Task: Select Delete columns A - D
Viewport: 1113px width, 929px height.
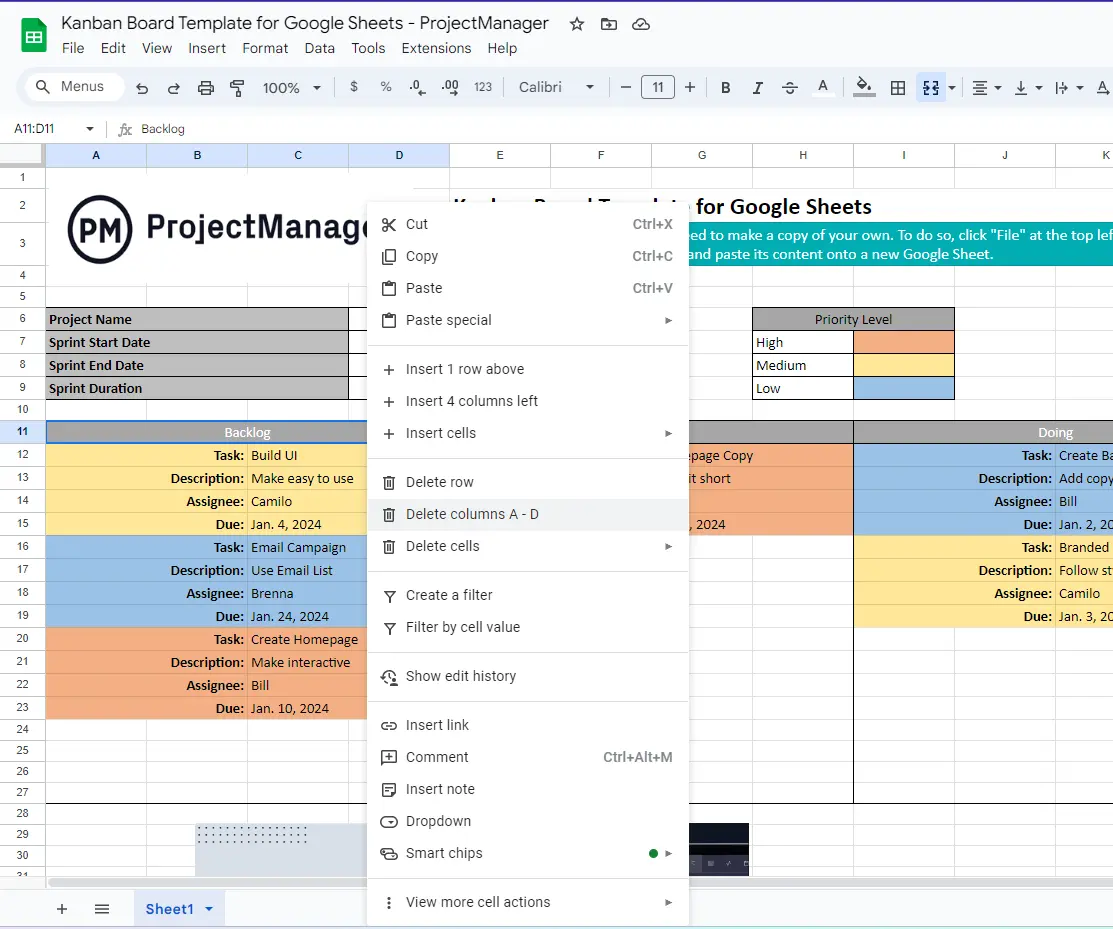Action: tap(527, 514)
